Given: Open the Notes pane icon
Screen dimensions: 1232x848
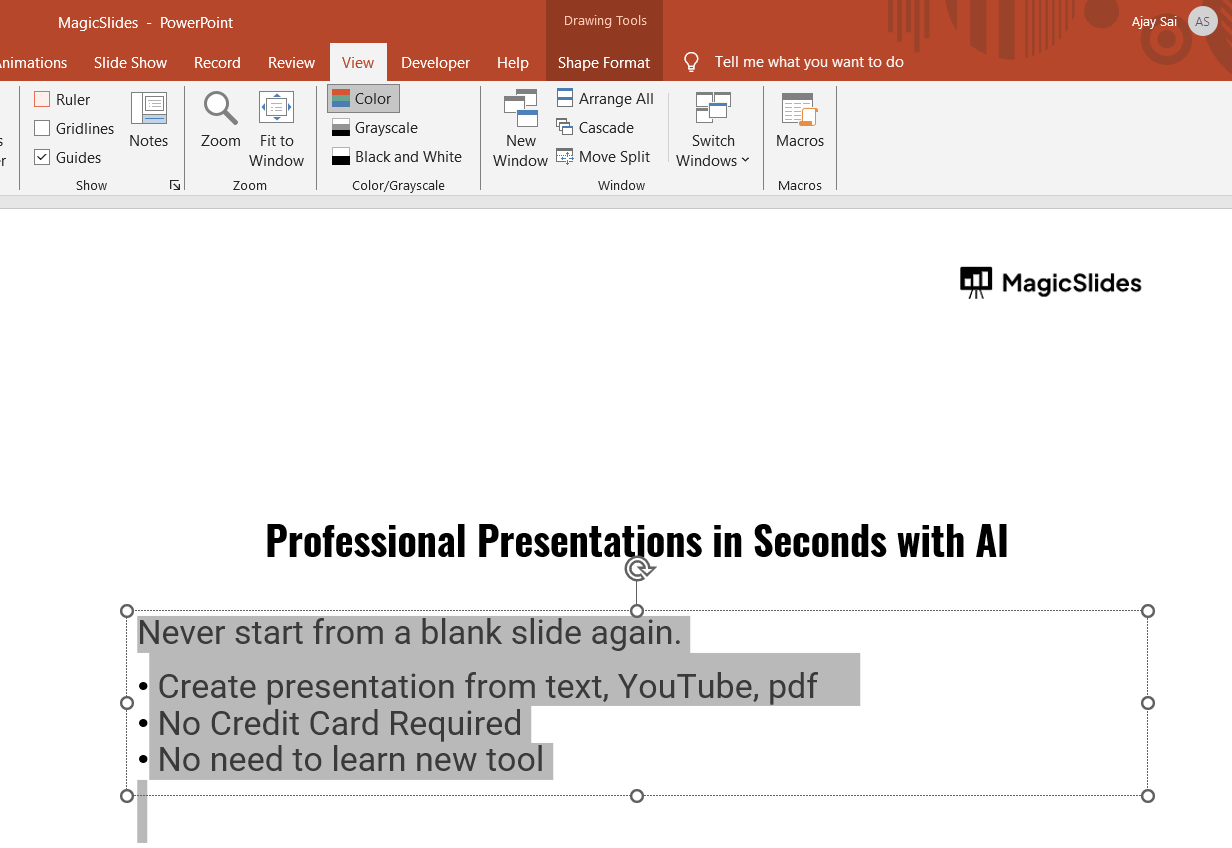Looking at the screenshot, I should 148,108.
